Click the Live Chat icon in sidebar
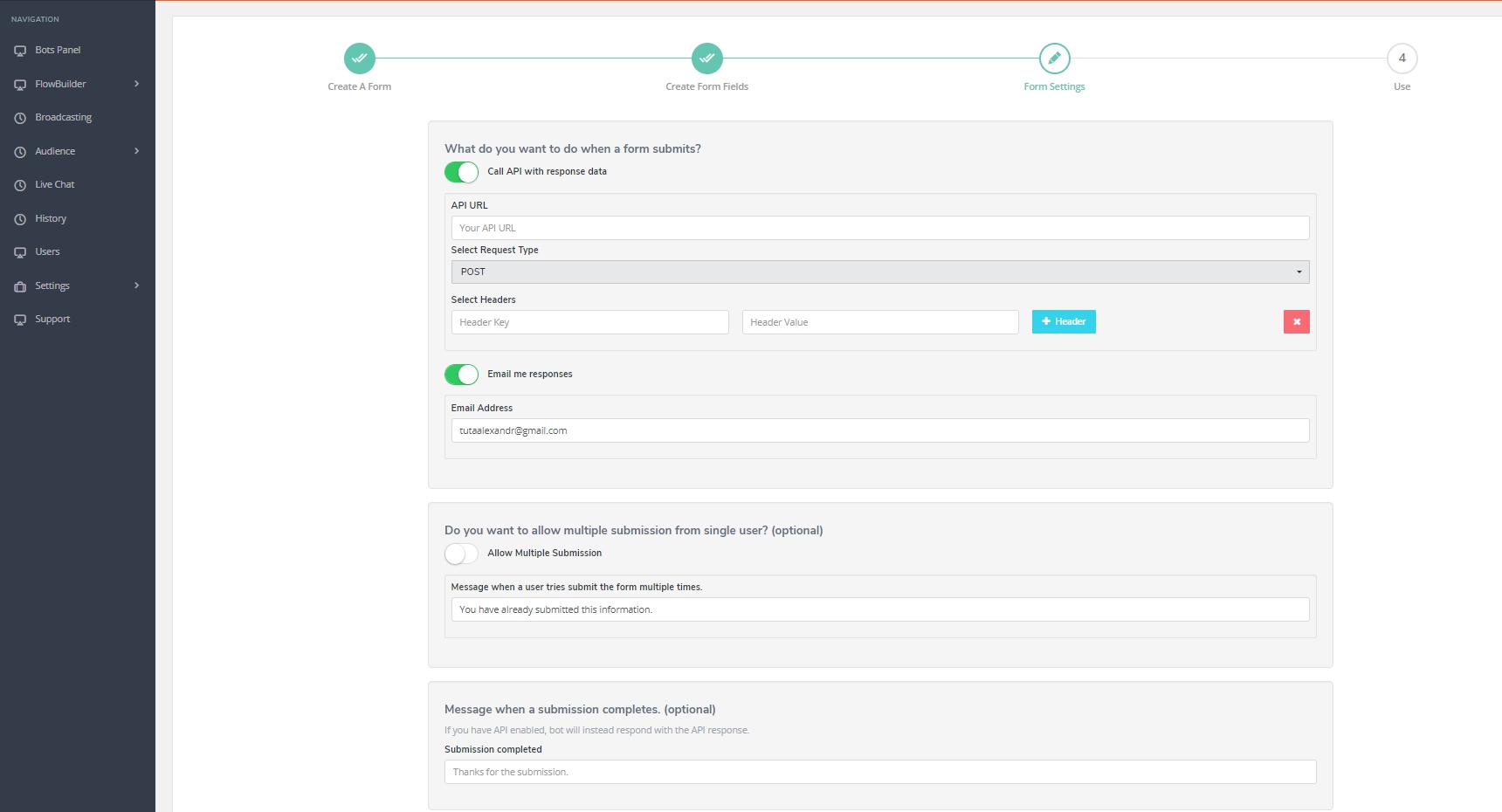This screenshot has height=812, width=1502. (x=20, y=185)
